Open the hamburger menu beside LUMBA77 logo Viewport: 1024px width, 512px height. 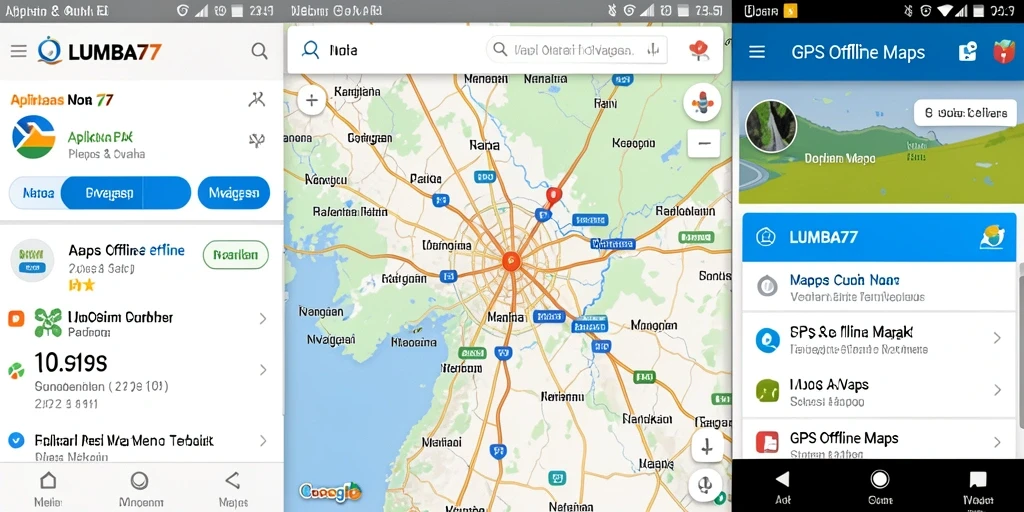pyautogui.click(x=18, y=51)
